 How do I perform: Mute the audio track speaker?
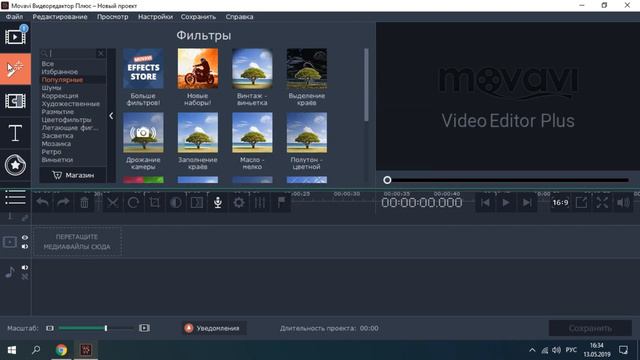click(x=25, y=267)
